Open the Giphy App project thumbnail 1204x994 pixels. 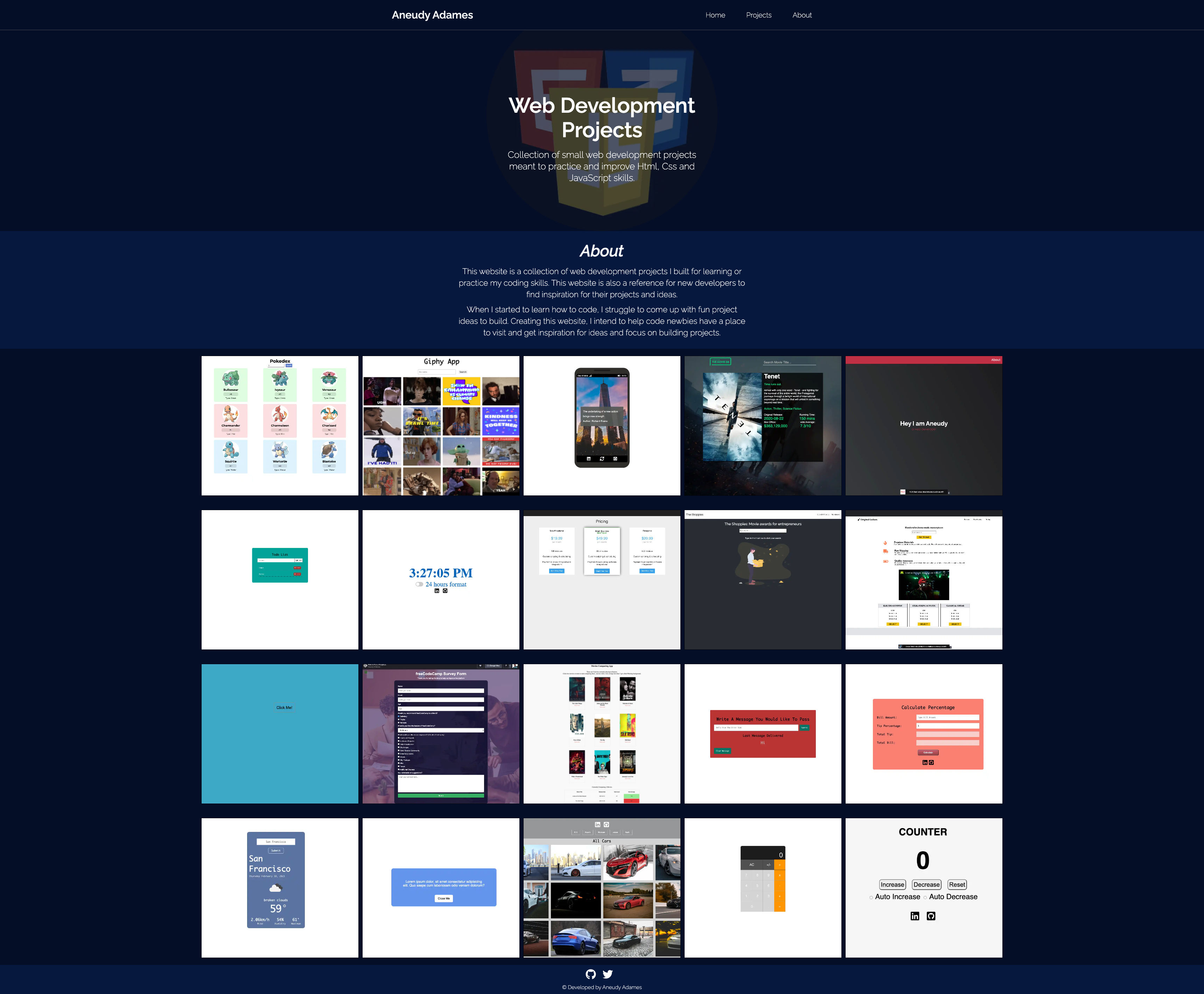pyautogui.click(x=440, y=425)
